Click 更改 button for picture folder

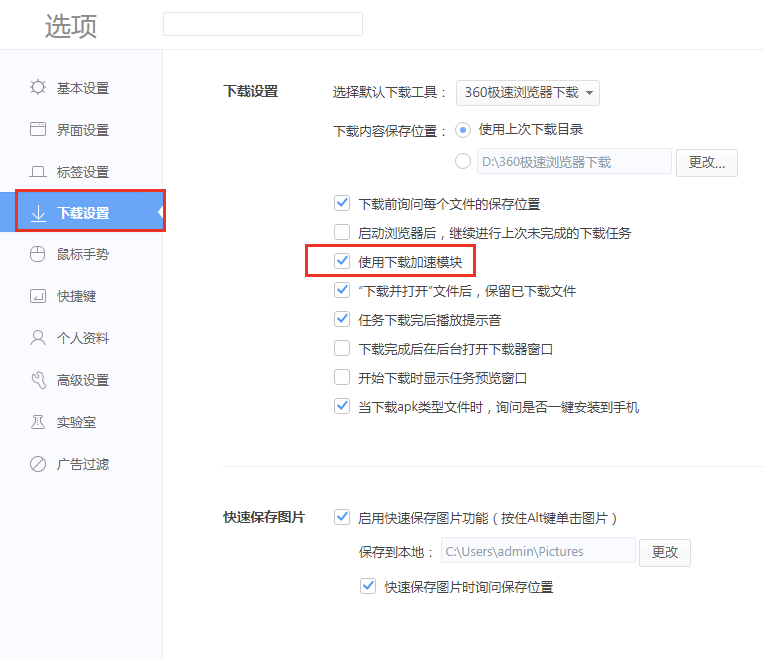(665, 552)
